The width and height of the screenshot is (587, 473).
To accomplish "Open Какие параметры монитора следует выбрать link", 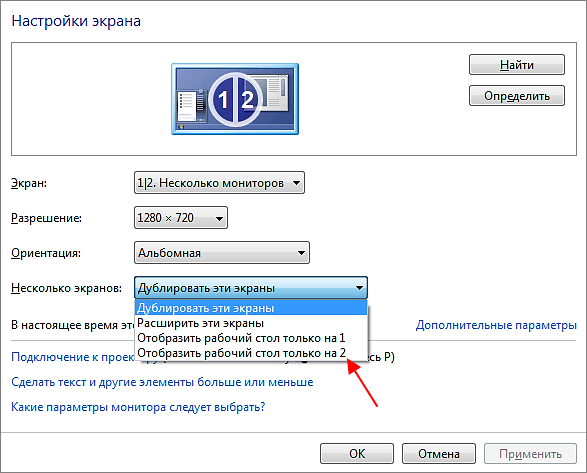I will (138, 407).
